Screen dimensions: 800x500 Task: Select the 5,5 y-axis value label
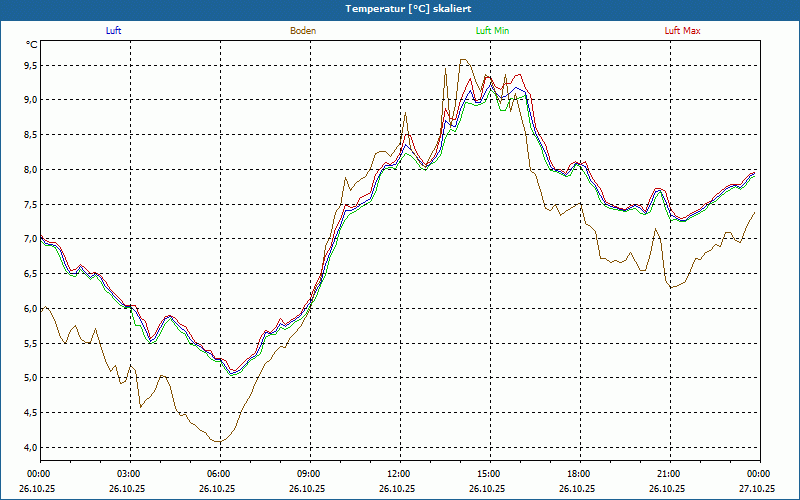[31, 343]
